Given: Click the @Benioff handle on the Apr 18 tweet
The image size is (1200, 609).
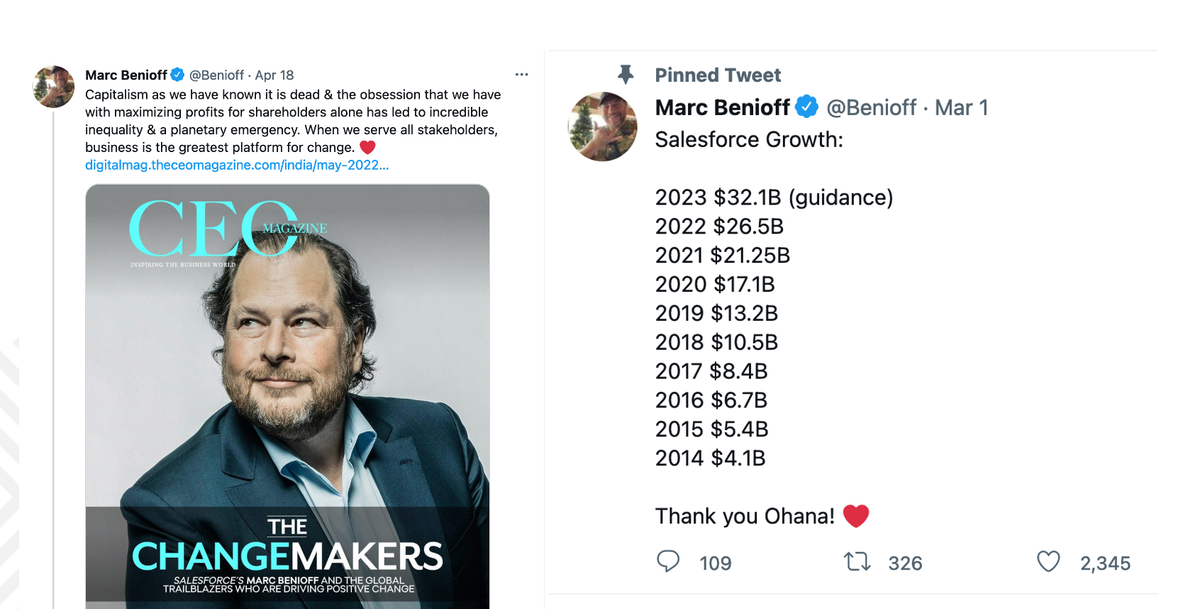Looking at the screenshot, I should [x=218, y=75].
